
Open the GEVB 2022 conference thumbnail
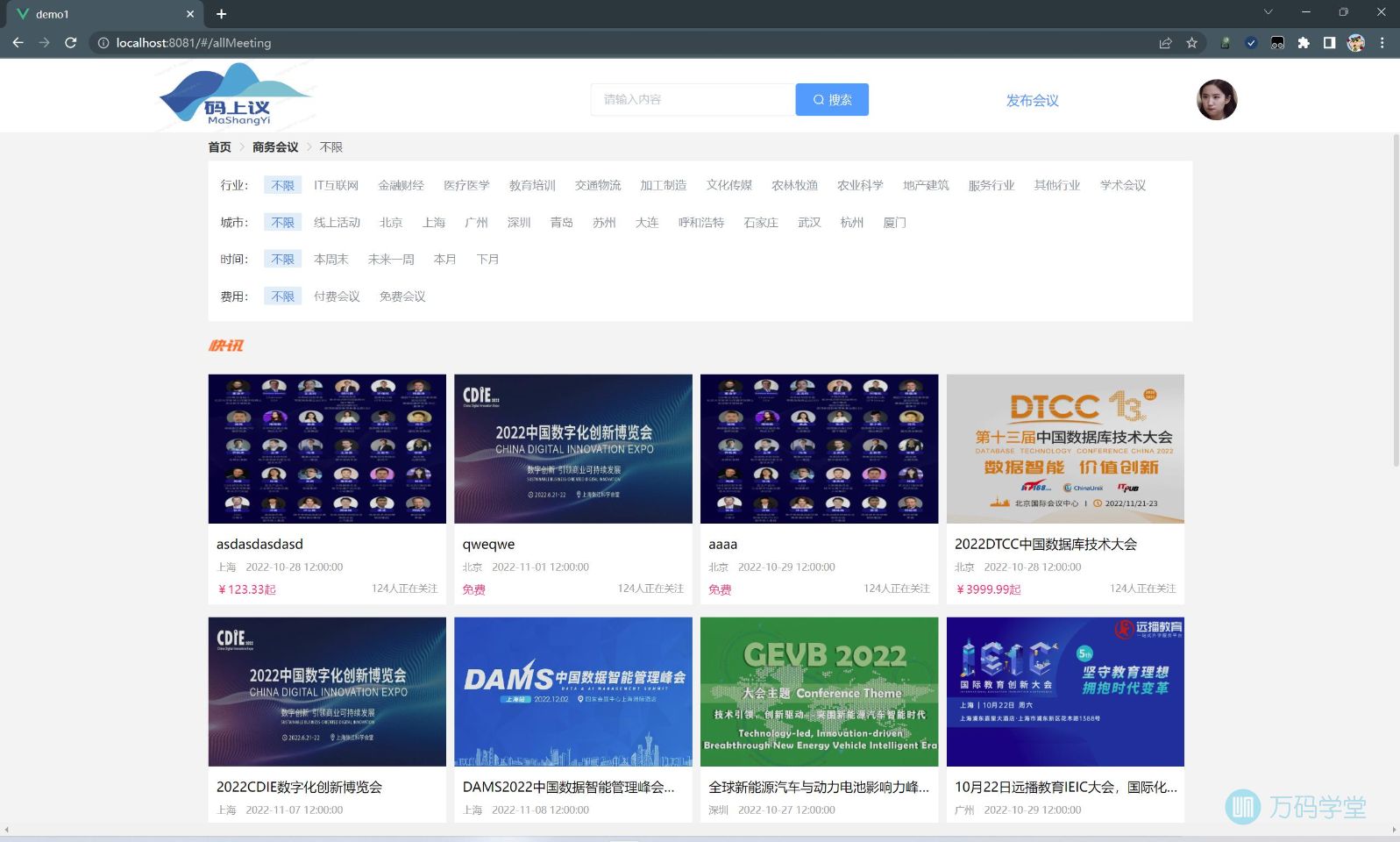point(820,692)
